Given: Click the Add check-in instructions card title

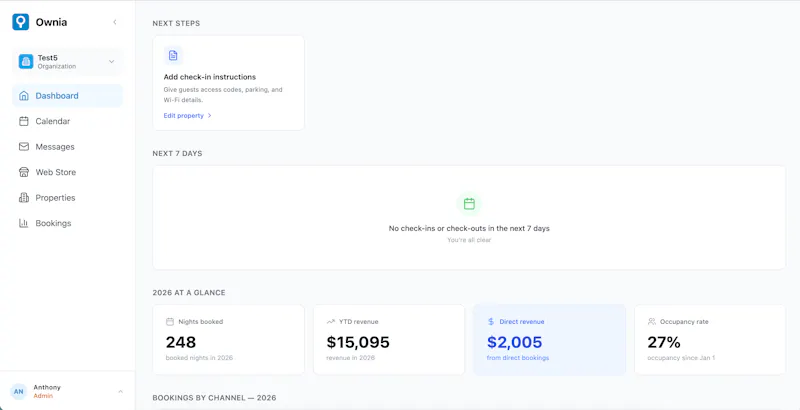Looking at the screenshot, I should (210, 77).
